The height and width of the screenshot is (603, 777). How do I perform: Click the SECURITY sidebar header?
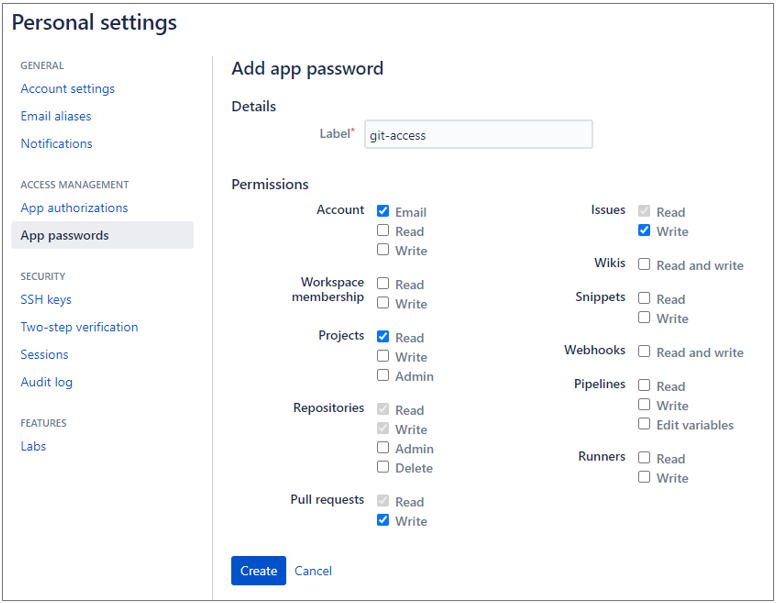pyautogui.click(x=43, y=276)
